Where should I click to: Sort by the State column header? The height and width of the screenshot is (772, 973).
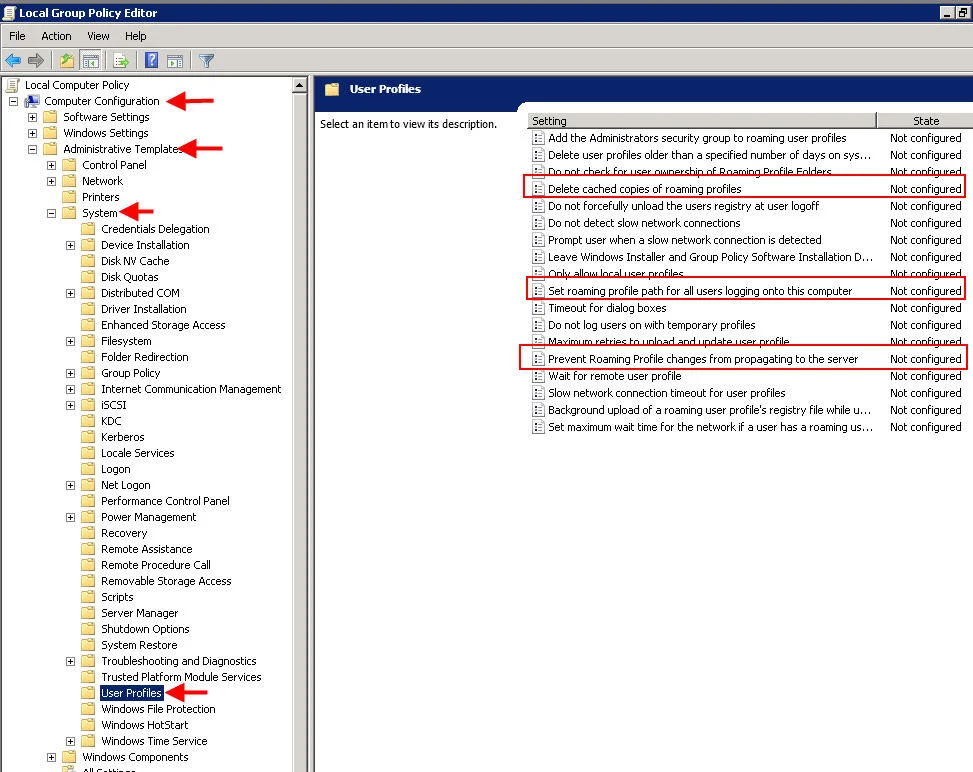(925, 120)
